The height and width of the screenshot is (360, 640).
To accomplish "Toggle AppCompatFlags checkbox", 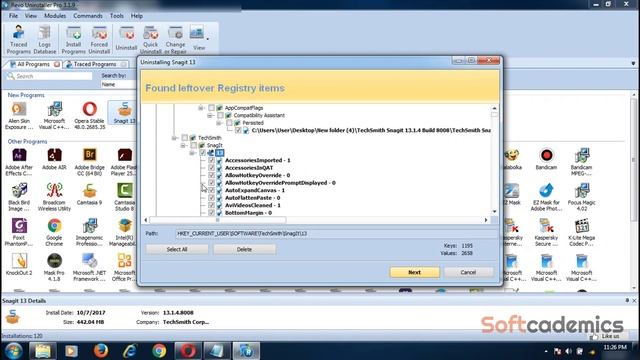I will 211,108.
